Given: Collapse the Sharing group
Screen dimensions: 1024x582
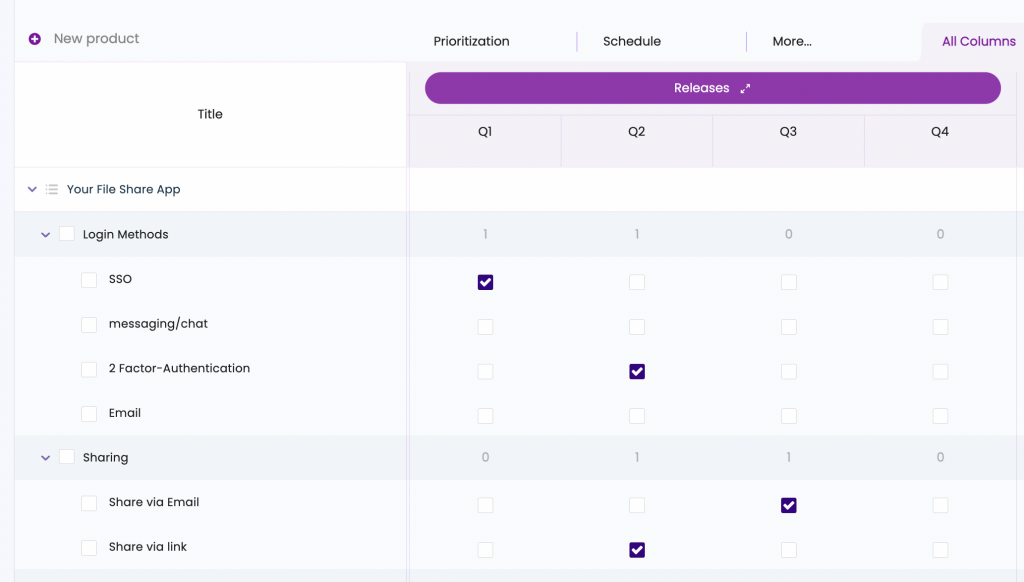Looking at the screenshot, I should coord(45,458).
